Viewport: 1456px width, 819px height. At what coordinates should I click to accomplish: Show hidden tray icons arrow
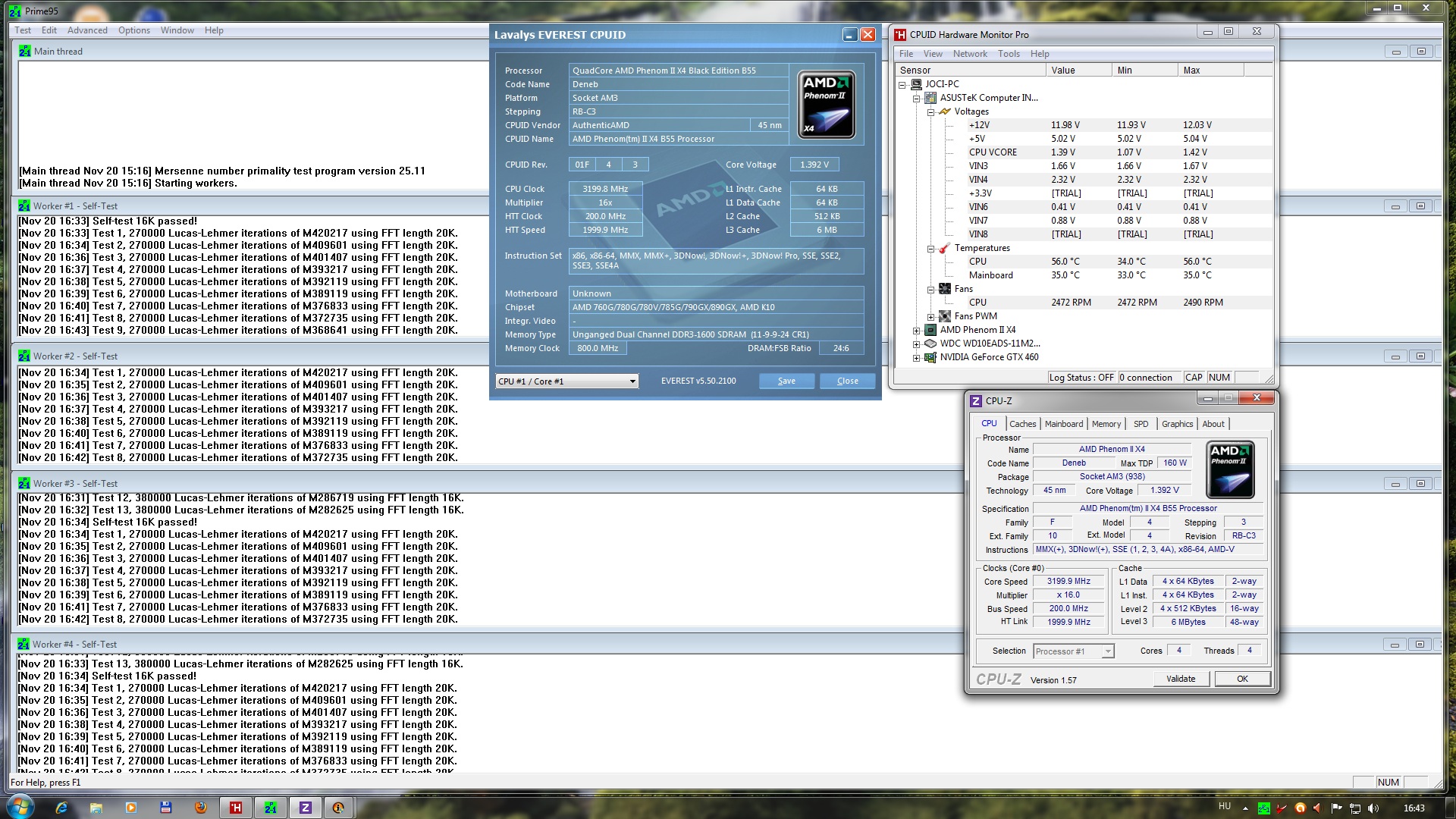click(1244, 808)
